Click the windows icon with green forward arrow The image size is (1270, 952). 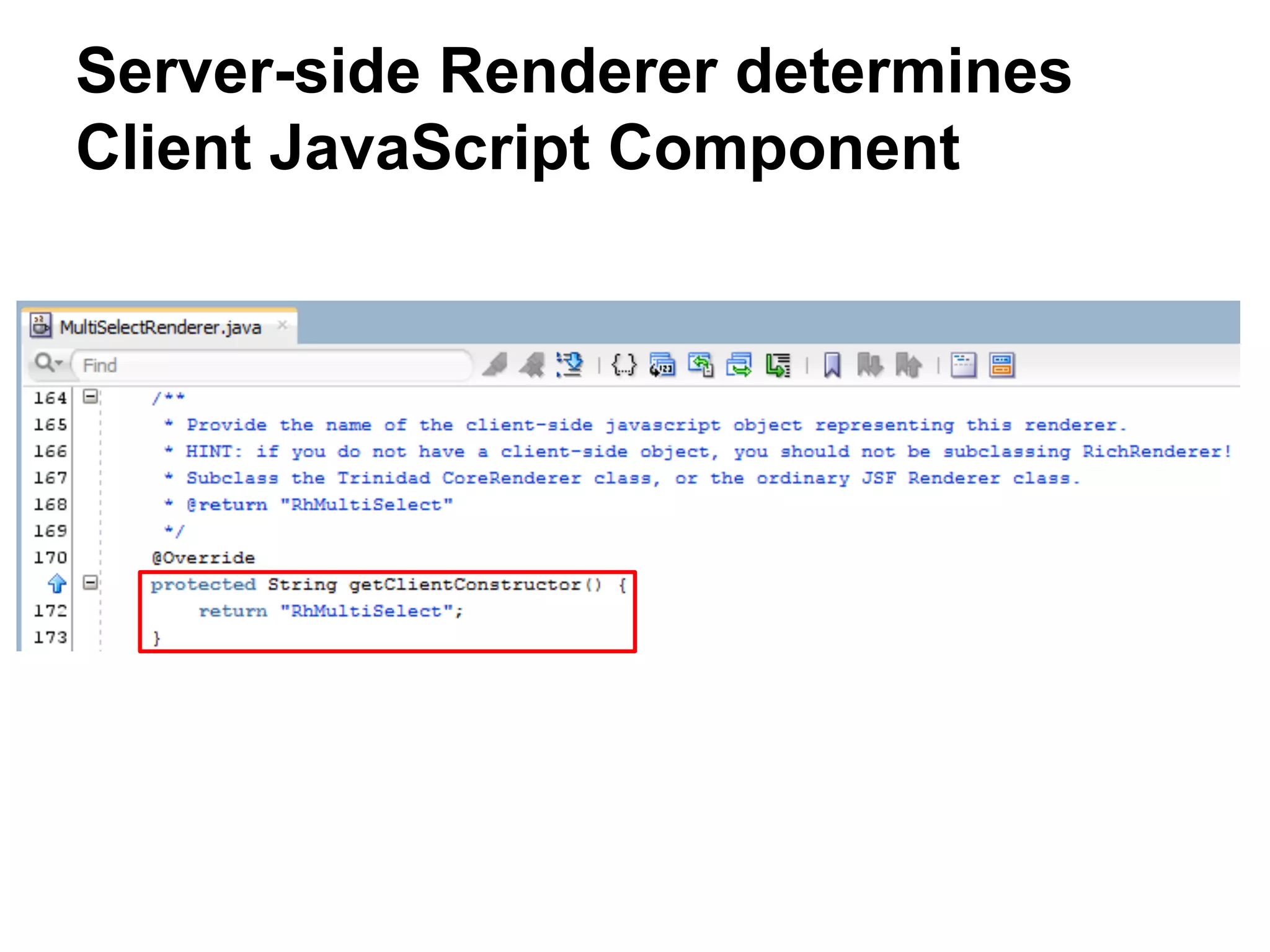click(739, 364)
